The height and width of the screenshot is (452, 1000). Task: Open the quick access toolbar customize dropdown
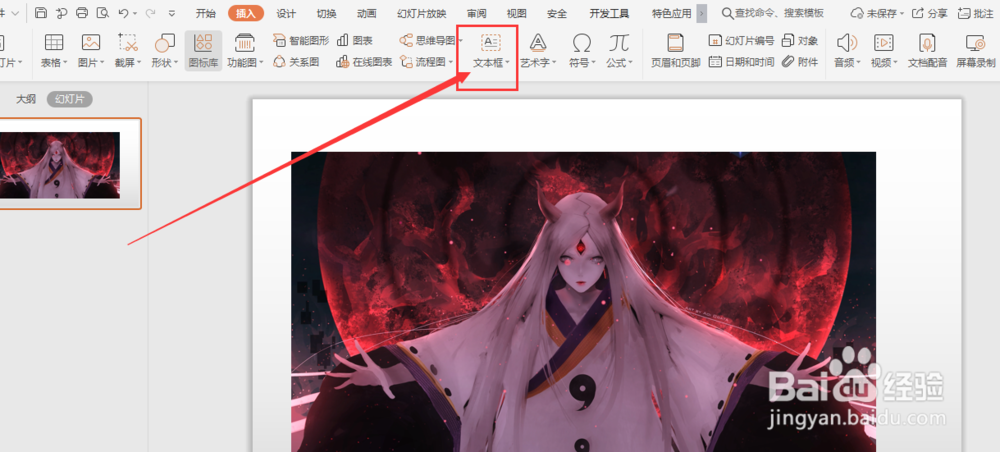point(172,13)
